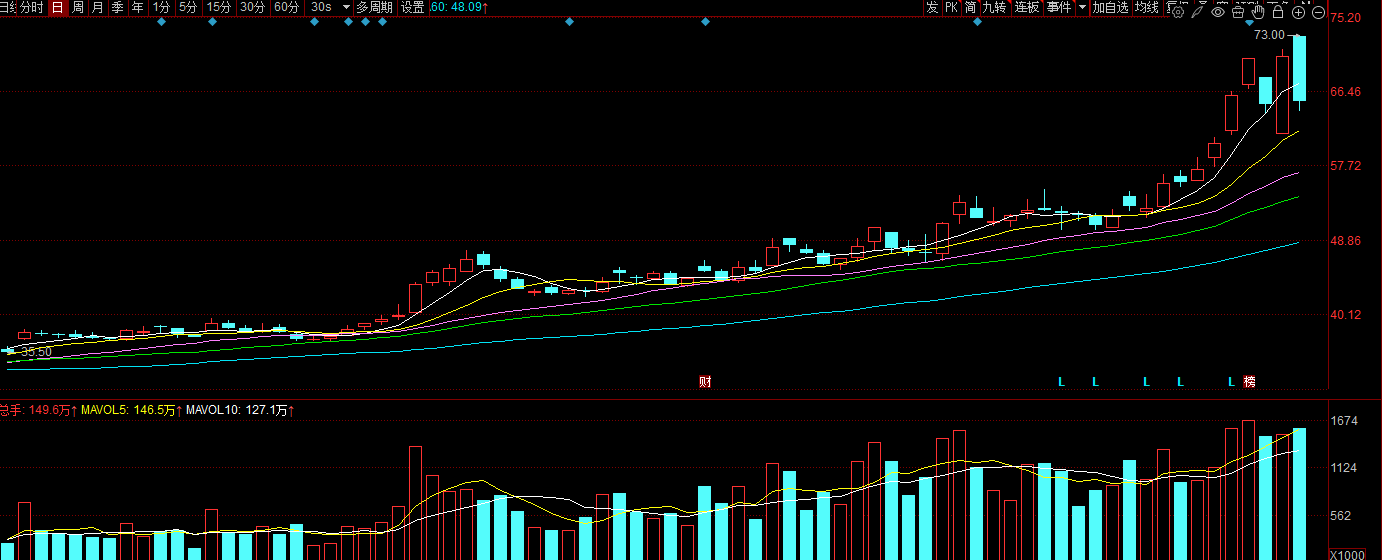Image resolution: width=1382 pixels, height=560 pixels.
Task: Click the 60: 48.09 moving average value
Action: click(x=459, y=7)
